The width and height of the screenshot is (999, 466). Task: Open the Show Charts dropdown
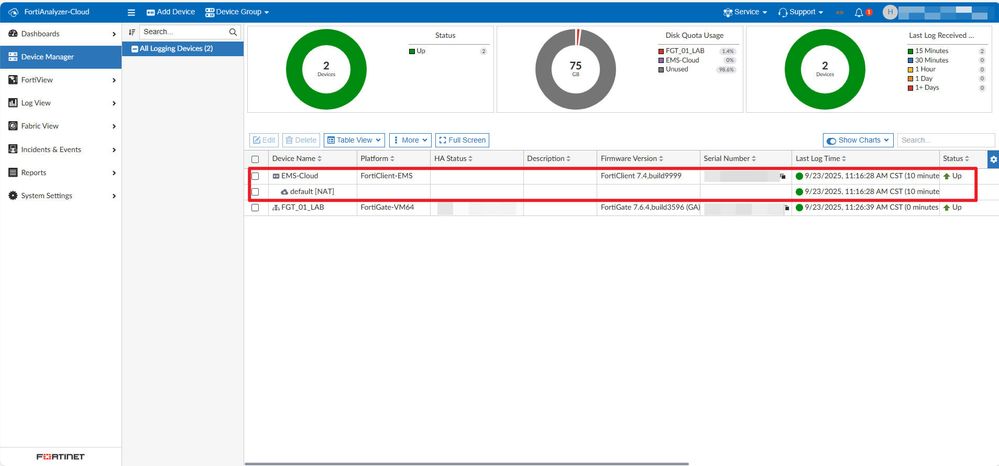pos(858,140)
